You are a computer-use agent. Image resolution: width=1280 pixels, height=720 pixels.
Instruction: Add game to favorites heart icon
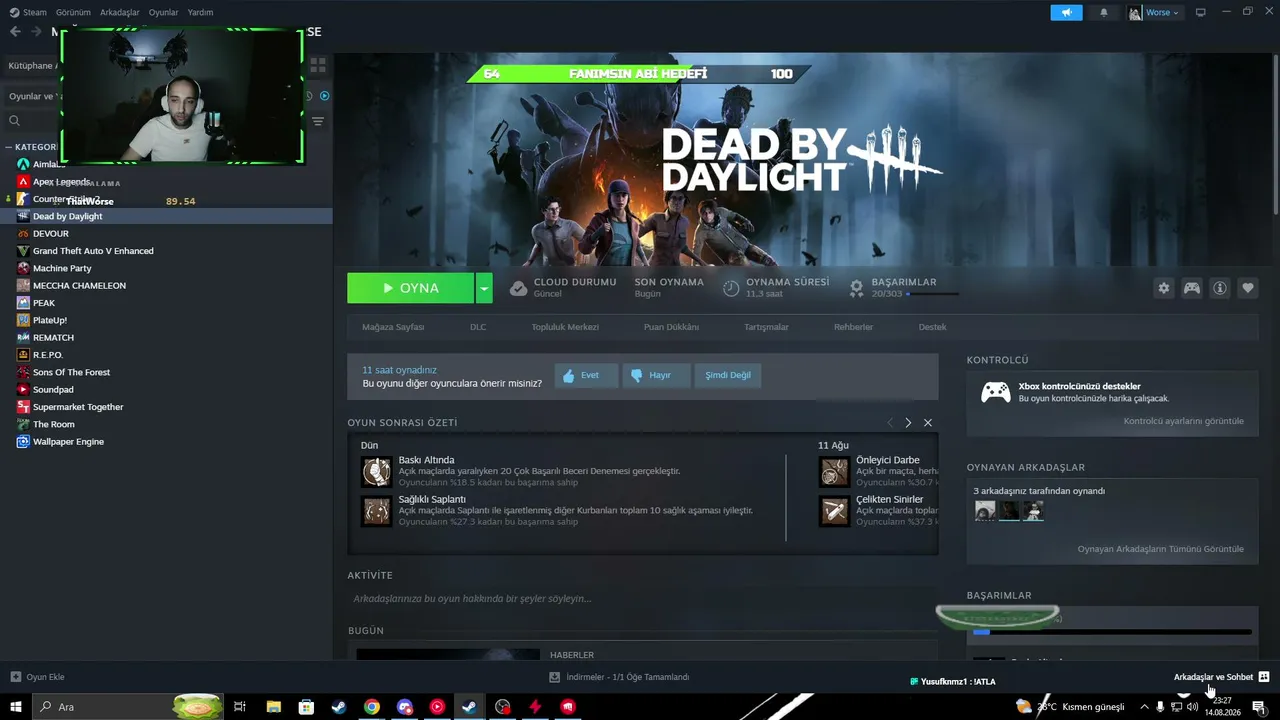coord(1248,288)
